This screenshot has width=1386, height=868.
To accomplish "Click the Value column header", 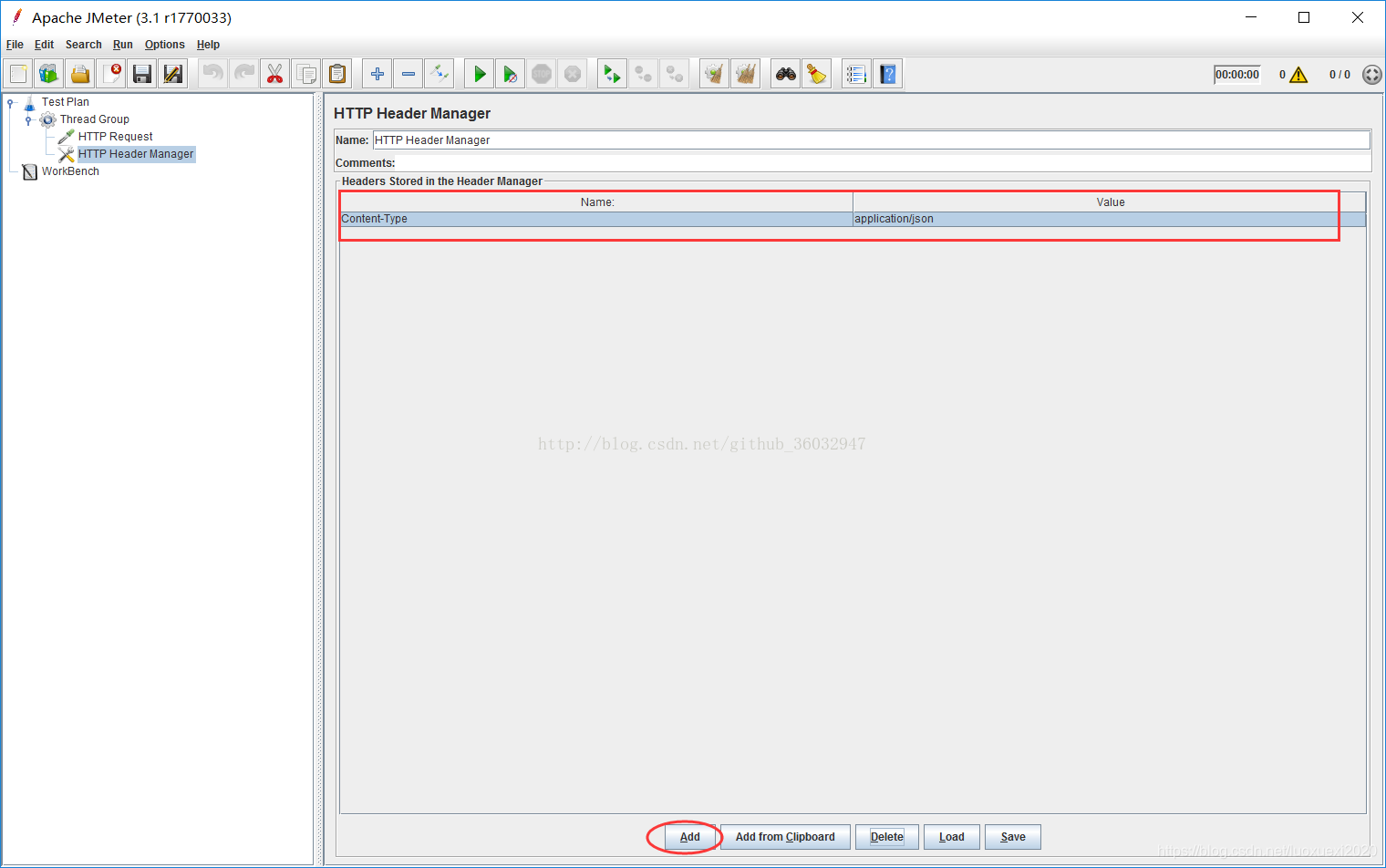I will click(1110, 202).
